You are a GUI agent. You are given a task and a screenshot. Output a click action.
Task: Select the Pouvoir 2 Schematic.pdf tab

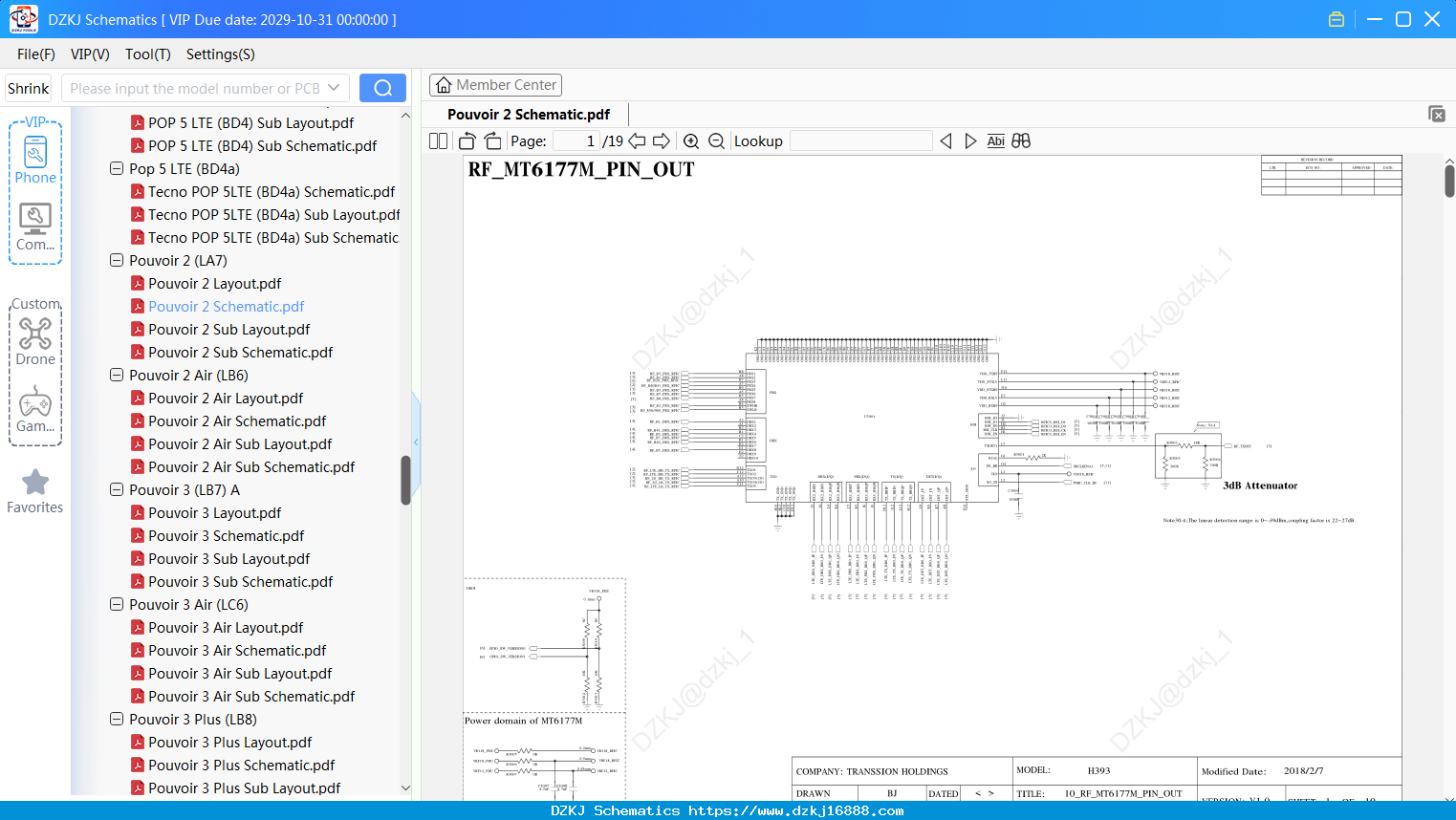pyautogui.click(x=529, y=115)
